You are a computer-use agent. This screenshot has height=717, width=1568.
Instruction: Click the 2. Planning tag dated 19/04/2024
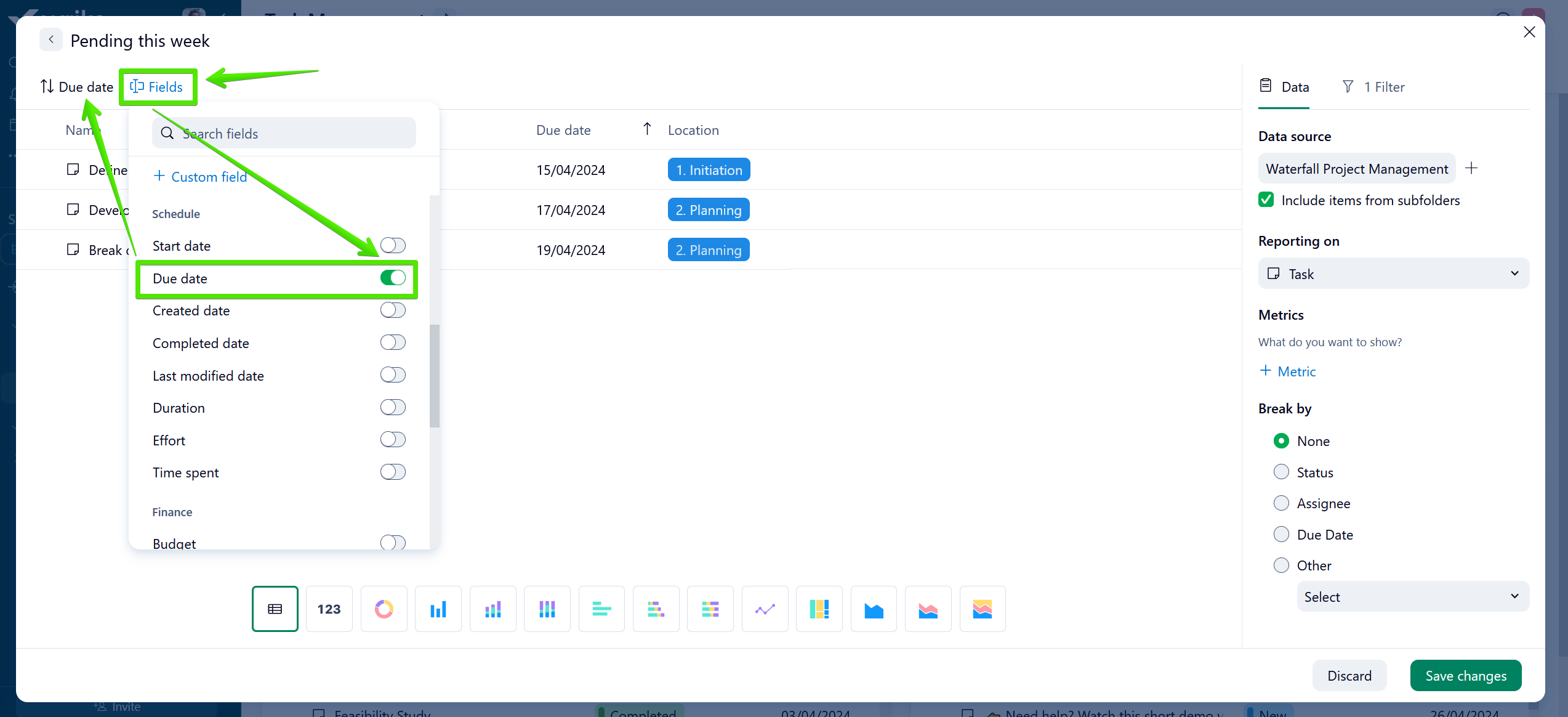pyautogui.click(x=709, y=249)
